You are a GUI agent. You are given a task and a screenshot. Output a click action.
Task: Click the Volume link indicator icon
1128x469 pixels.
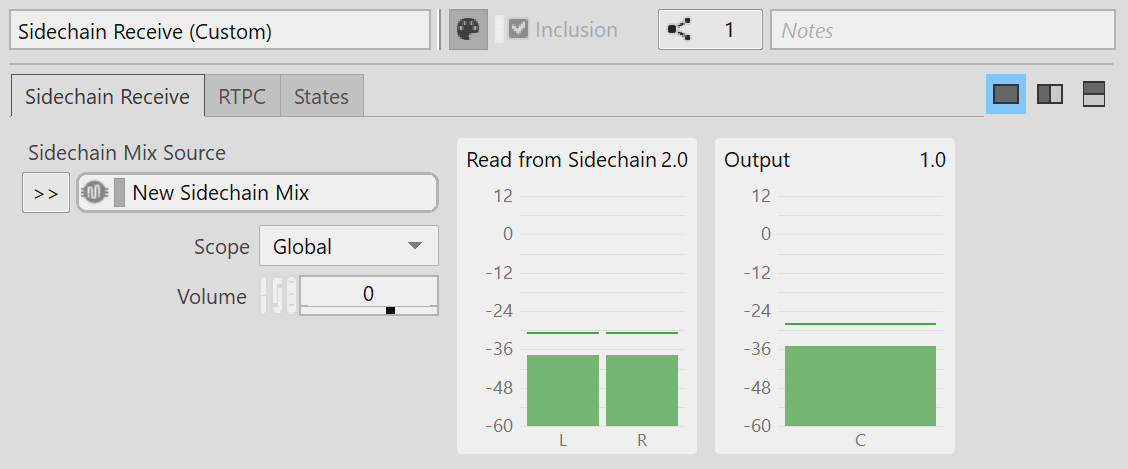click(x=277, y=296)
